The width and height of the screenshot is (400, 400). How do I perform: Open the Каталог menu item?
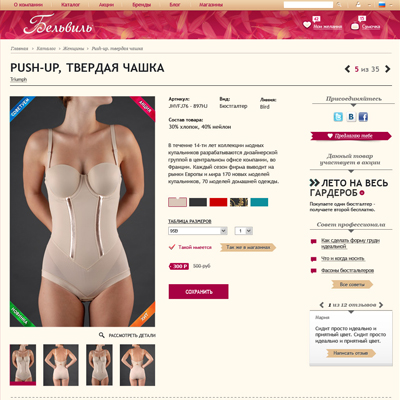(70, 5)
